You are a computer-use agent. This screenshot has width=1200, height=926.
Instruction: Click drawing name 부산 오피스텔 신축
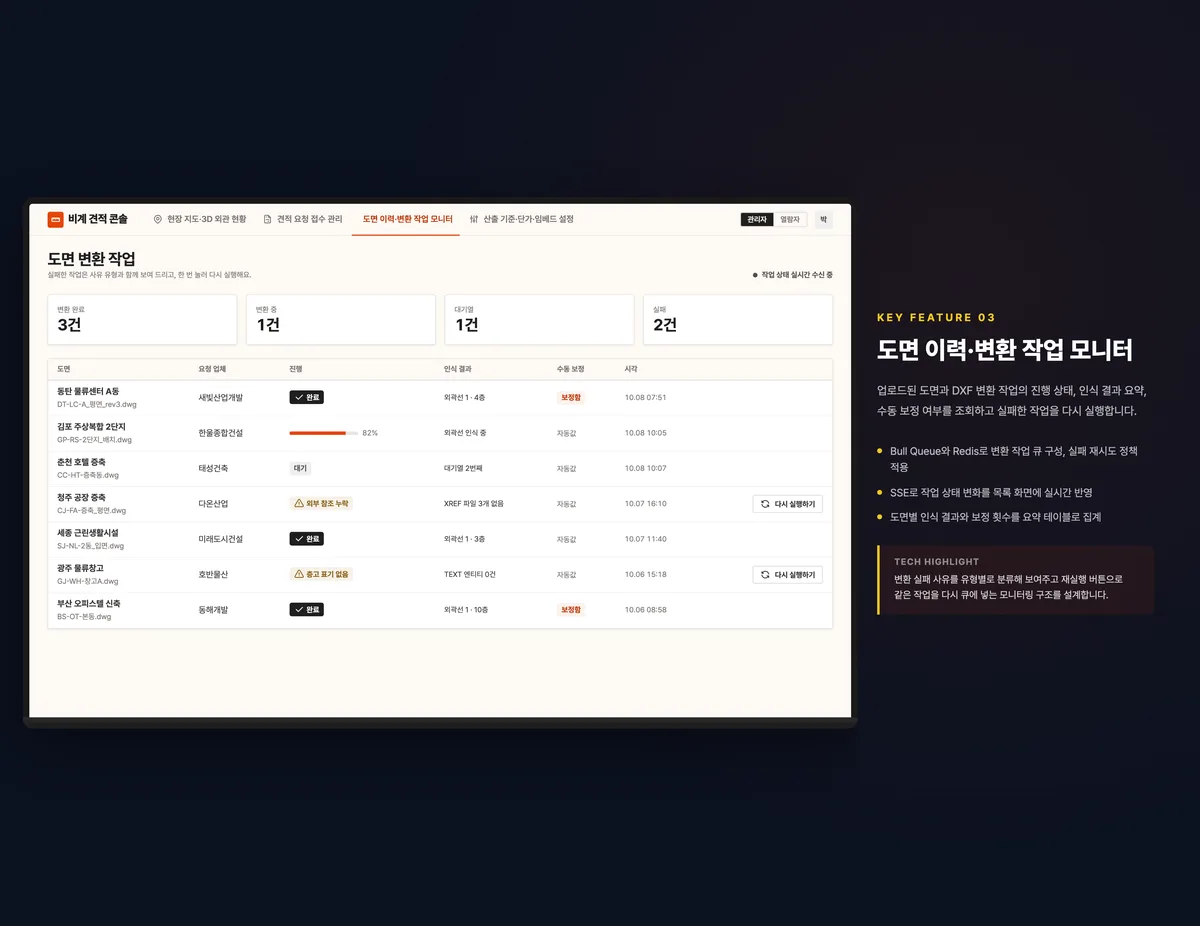pos(89,604)
